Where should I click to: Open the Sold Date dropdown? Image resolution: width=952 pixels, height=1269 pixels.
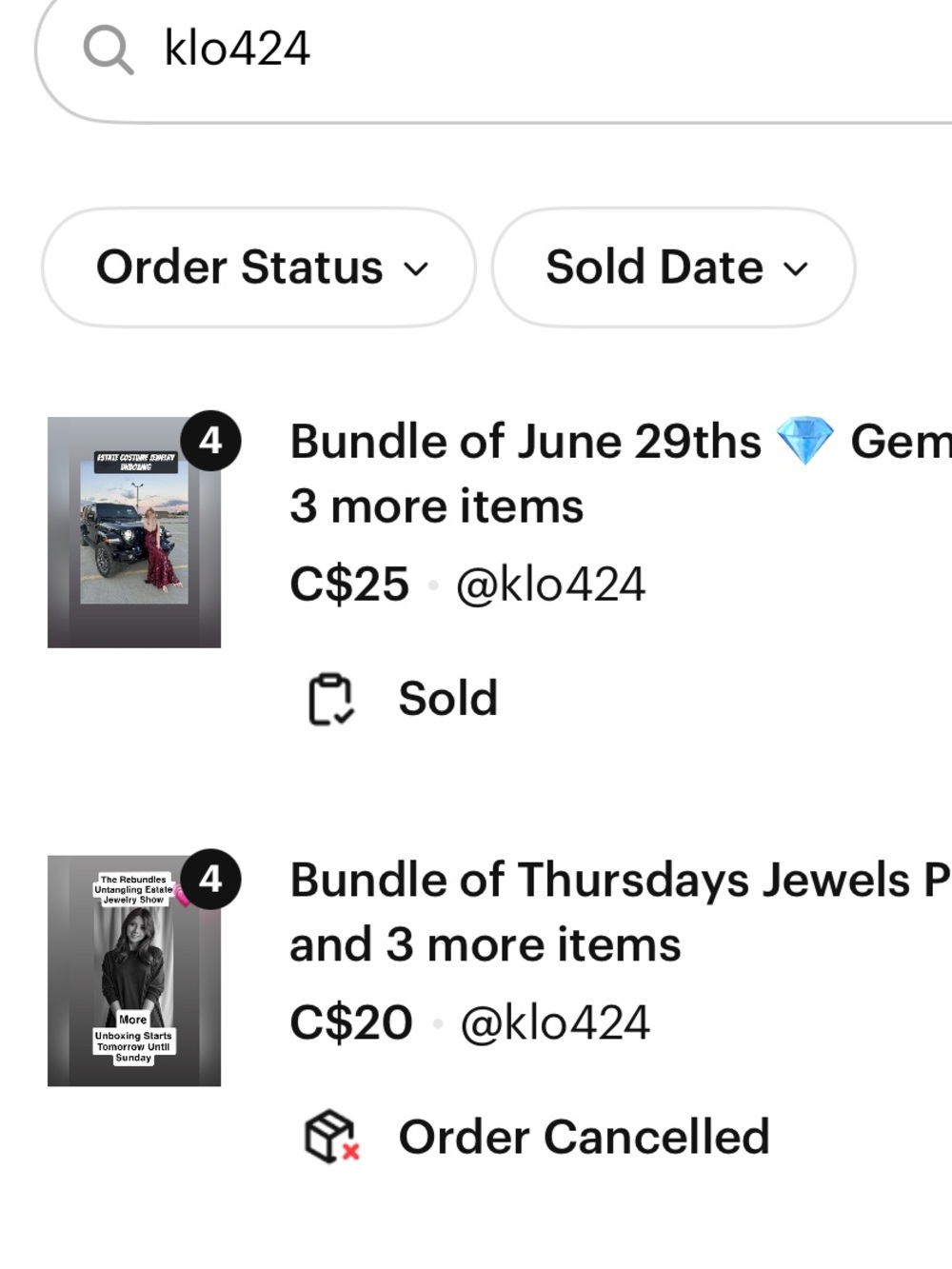(x=673, y=268)
